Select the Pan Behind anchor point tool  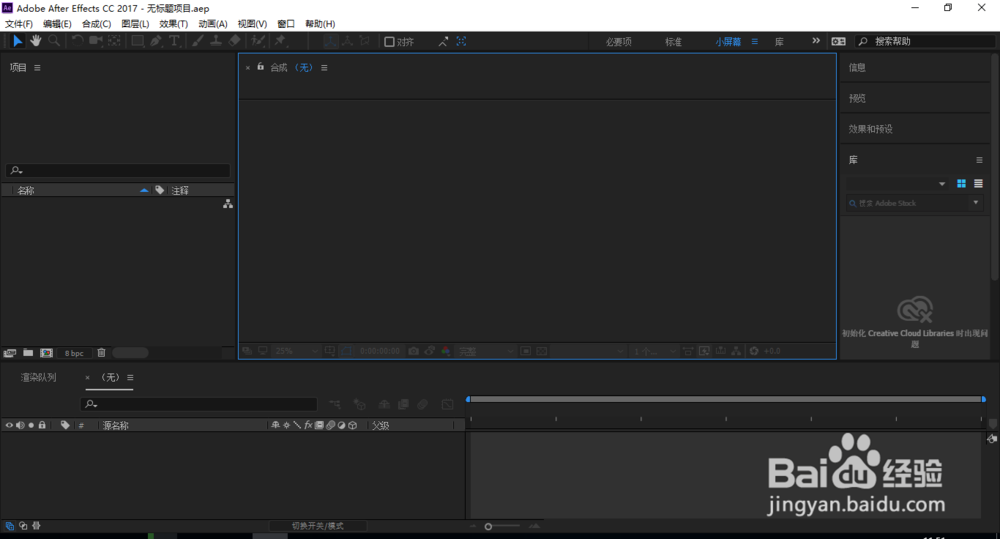click(114, 41)
